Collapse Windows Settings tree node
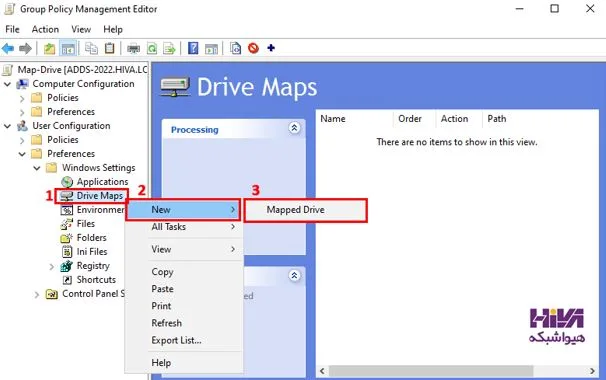Viewport: 606px width, 380px height. pos(37,168)
